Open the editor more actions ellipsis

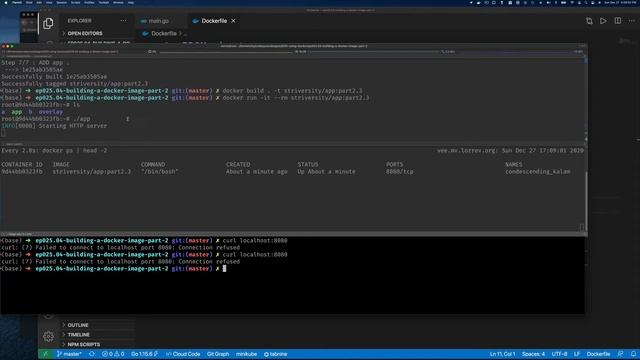tap(631, 21)
